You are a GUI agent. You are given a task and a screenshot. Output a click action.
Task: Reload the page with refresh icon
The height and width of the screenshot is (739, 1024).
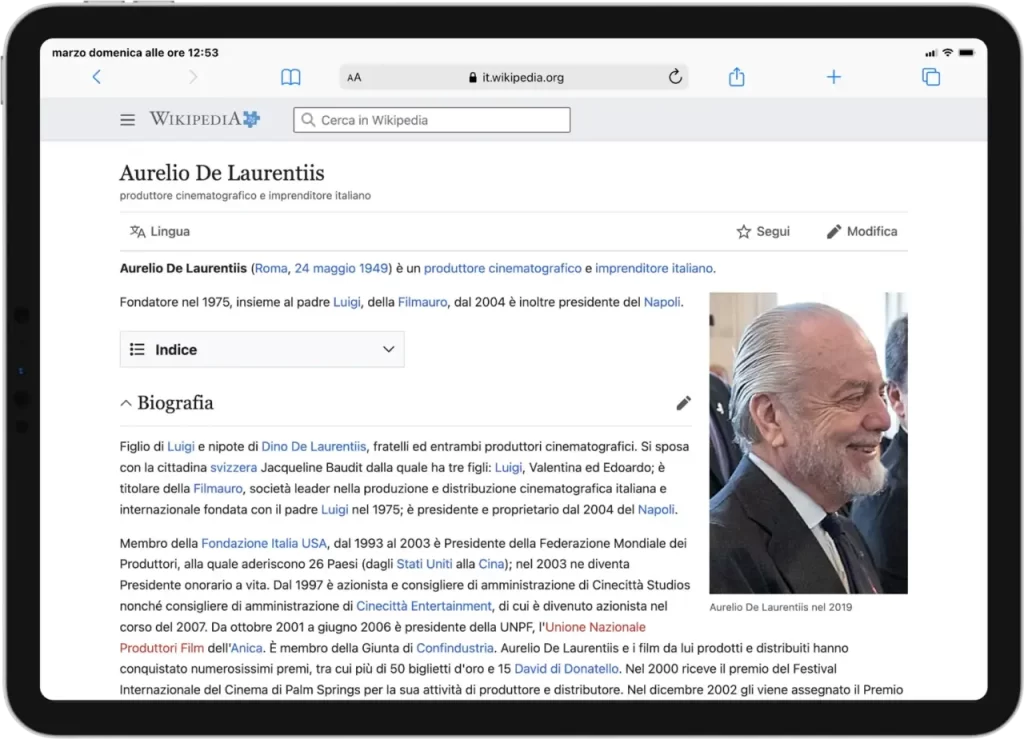coord(674,77)
